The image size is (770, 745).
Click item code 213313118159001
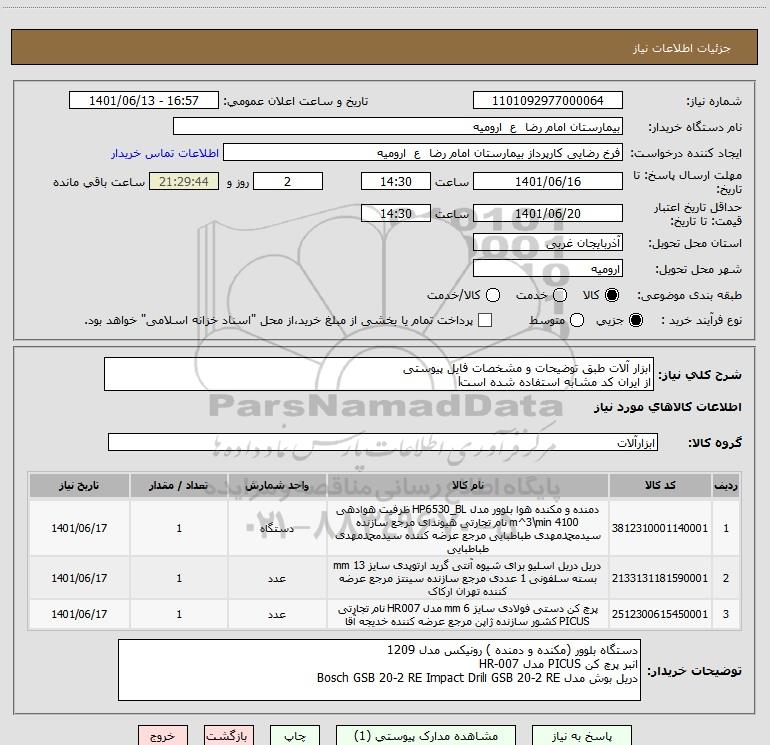pos(660,578)
